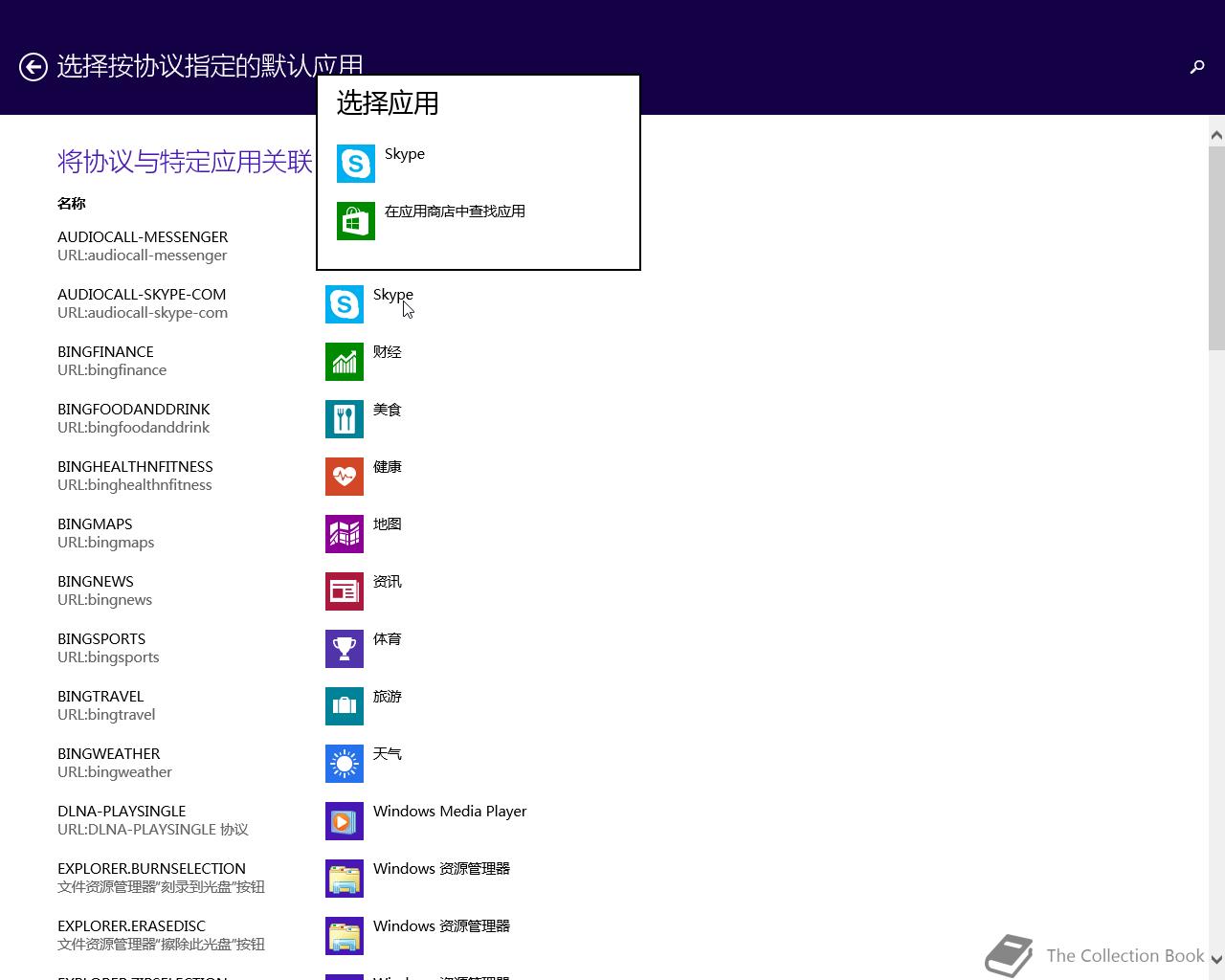Viewport: 1225px width, 980px height.
Task: Select the BINGWEATHER protocol name
Action: point(109,754)
